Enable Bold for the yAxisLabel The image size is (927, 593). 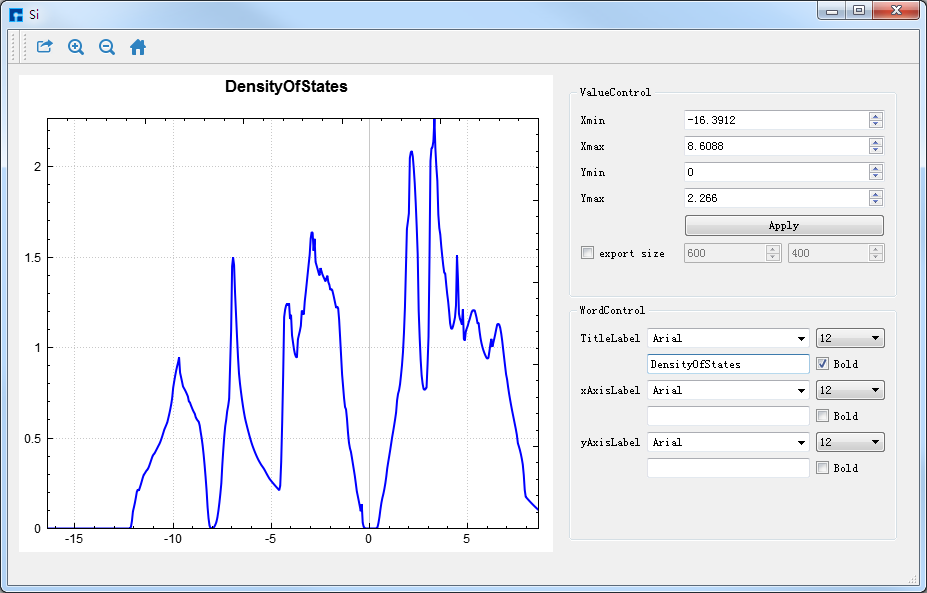pyautogui.click(x=823, y=468)
